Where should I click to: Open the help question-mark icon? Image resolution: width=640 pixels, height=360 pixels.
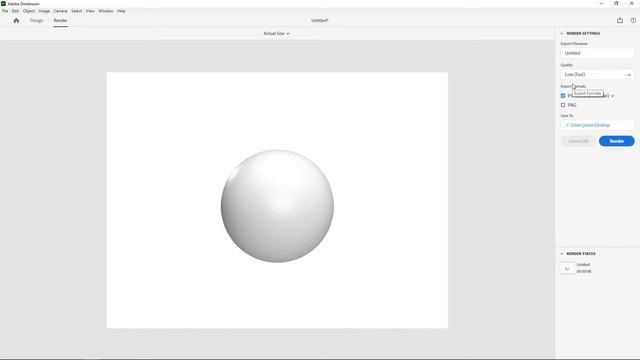(x=633, y=20)
